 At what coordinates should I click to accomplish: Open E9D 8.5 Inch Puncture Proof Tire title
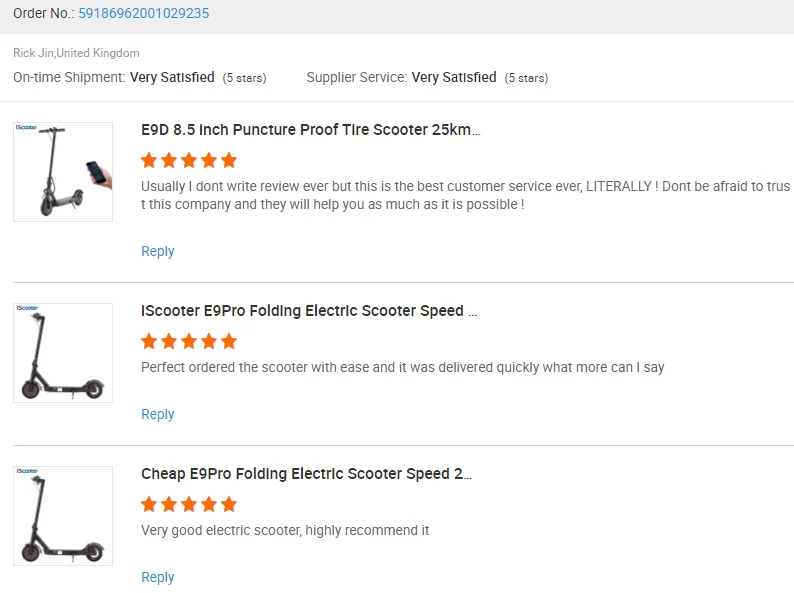311,130
